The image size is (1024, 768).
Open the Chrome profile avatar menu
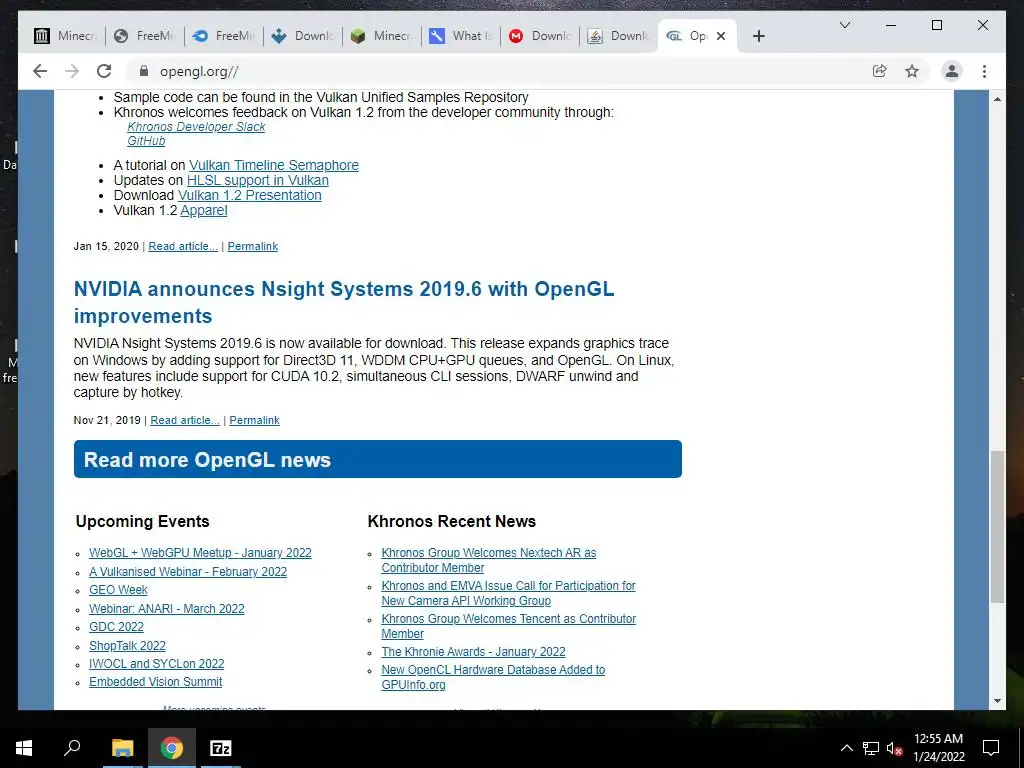tap(952, 71)
